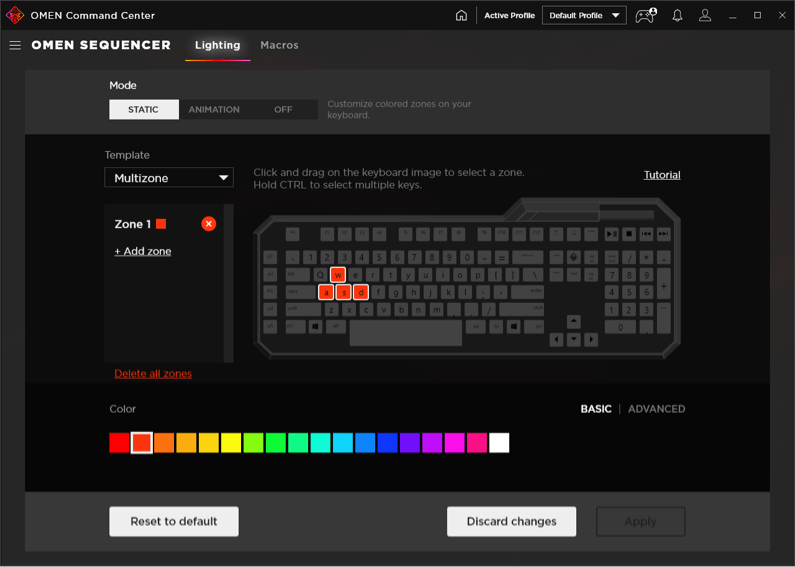This screenshot has height=567, width=795.
Task: Pick the selected orange-red swatch
Action: (x=141, y=443)
